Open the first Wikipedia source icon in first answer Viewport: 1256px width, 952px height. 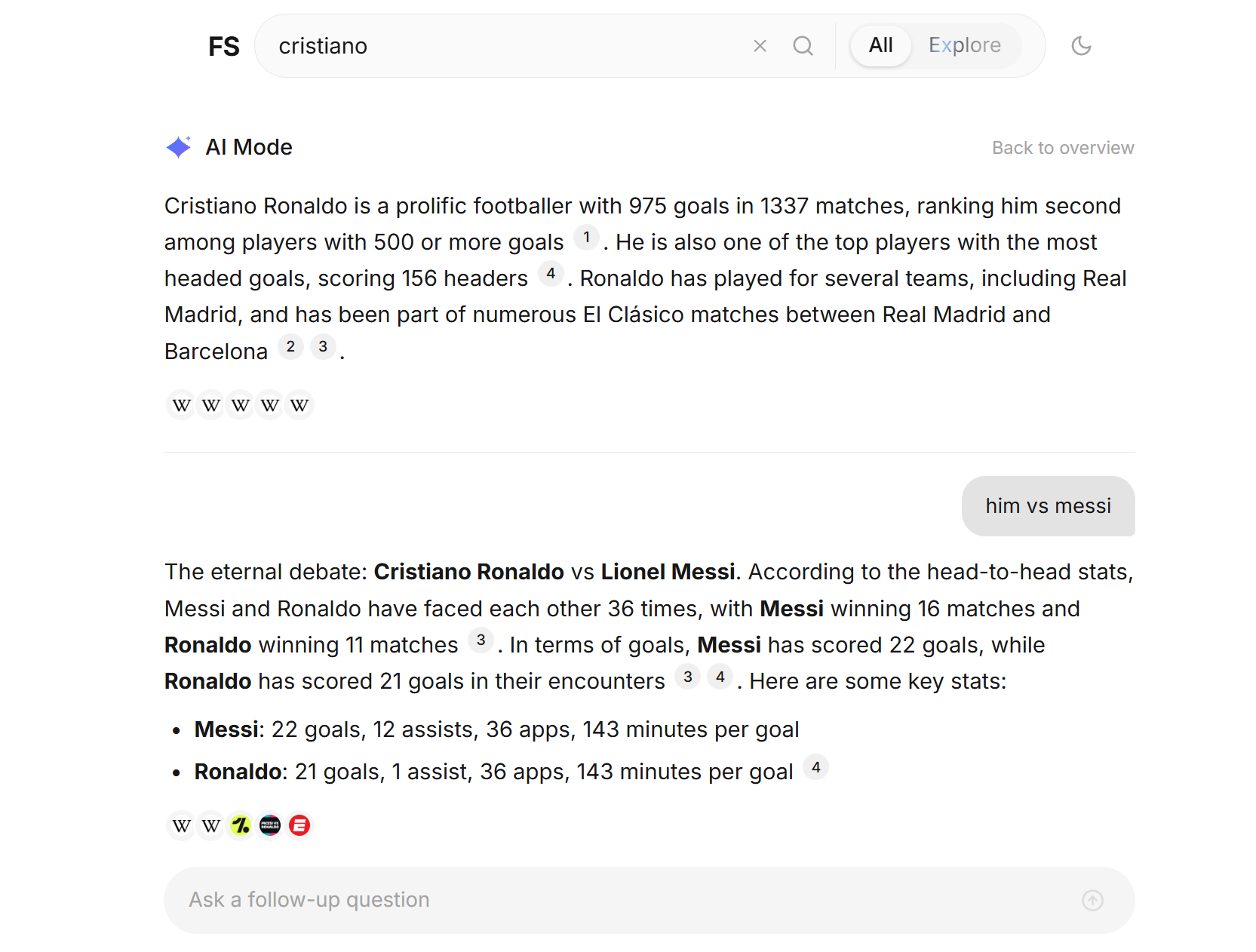click(181, 406)
